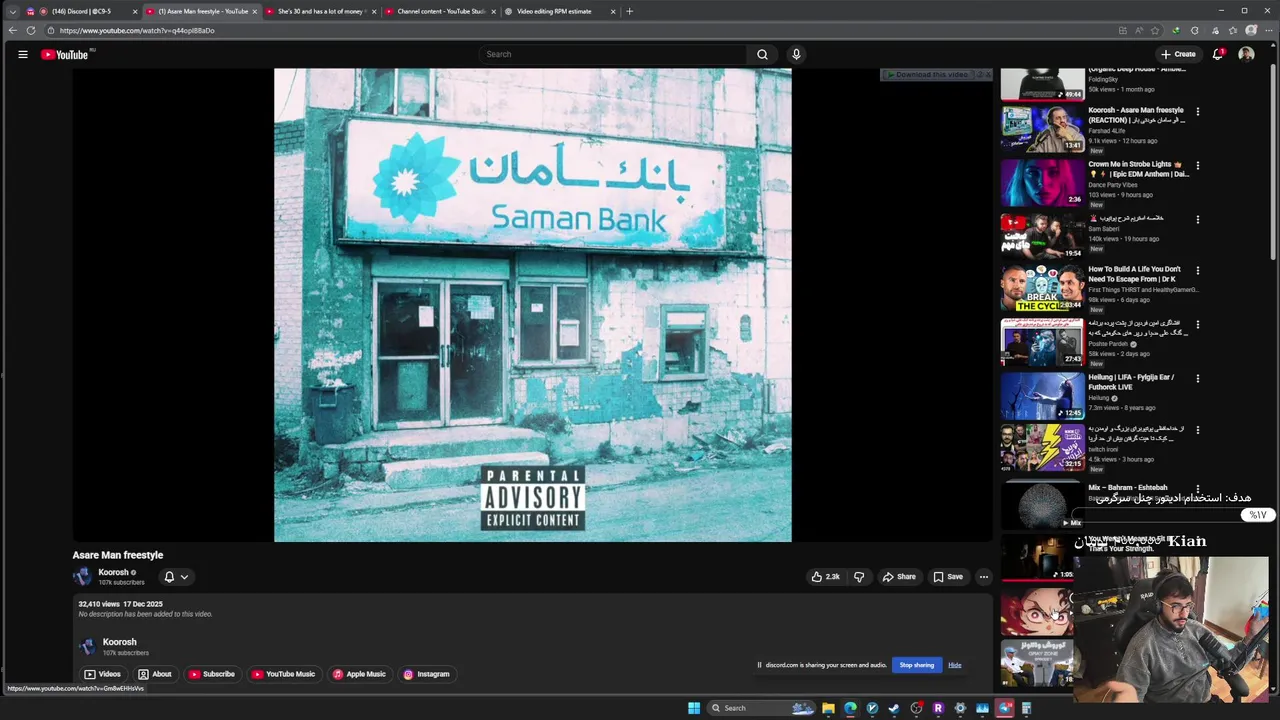
Task: Open Koorosh's Apple Music link
Action: coord(359,674)
